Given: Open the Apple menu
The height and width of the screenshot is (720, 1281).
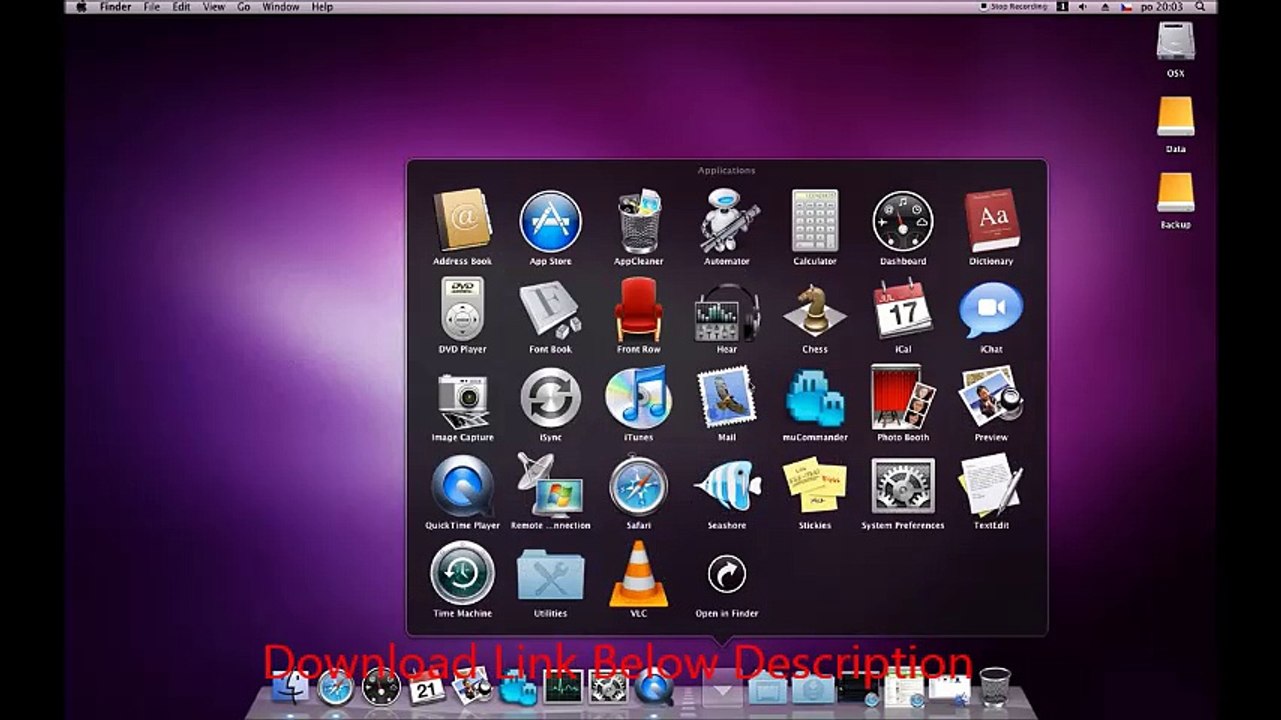Looking at the screenshot, I should [x=81, y=6].
